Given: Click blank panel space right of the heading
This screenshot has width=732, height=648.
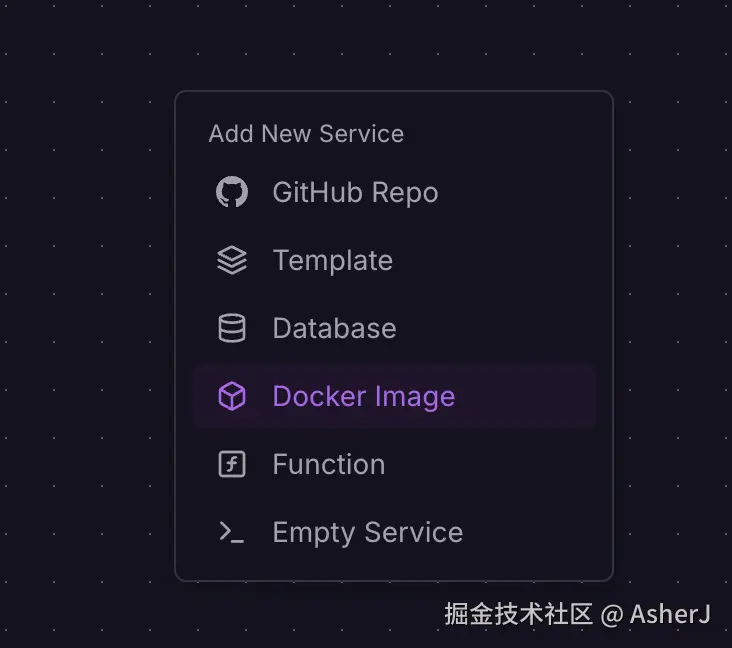Looking at the screenshot, I should click(x=510, y=134).
